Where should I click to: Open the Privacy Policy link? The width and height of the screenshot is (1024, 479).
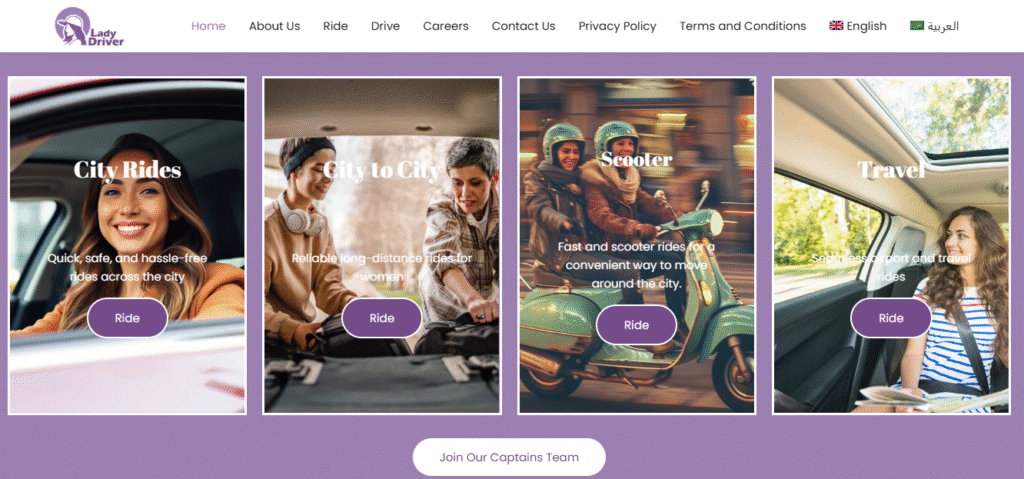click(617, 26)
